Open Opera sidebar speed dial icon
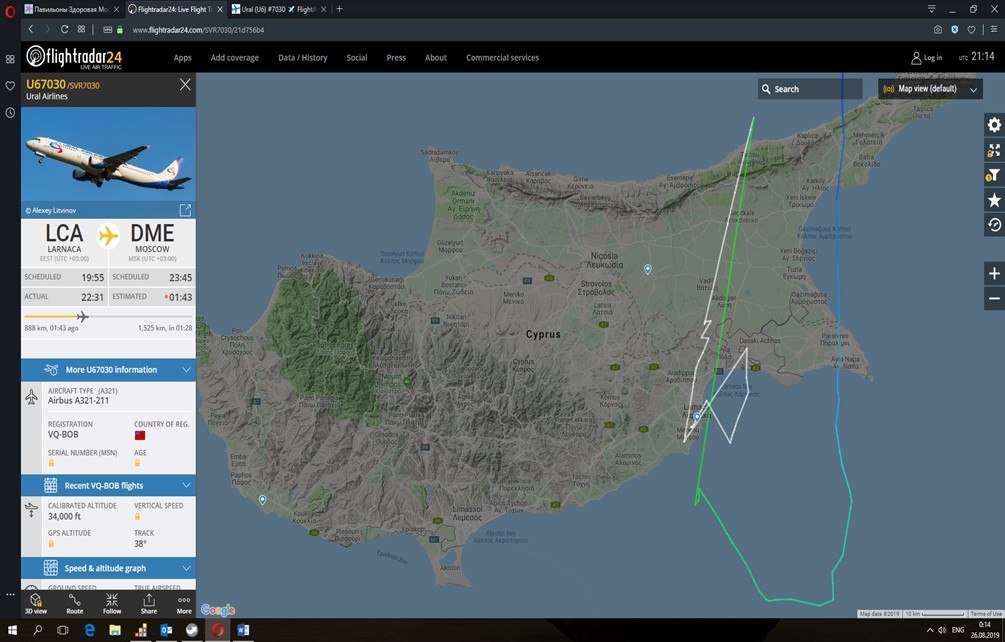 [x=10, y=59]
